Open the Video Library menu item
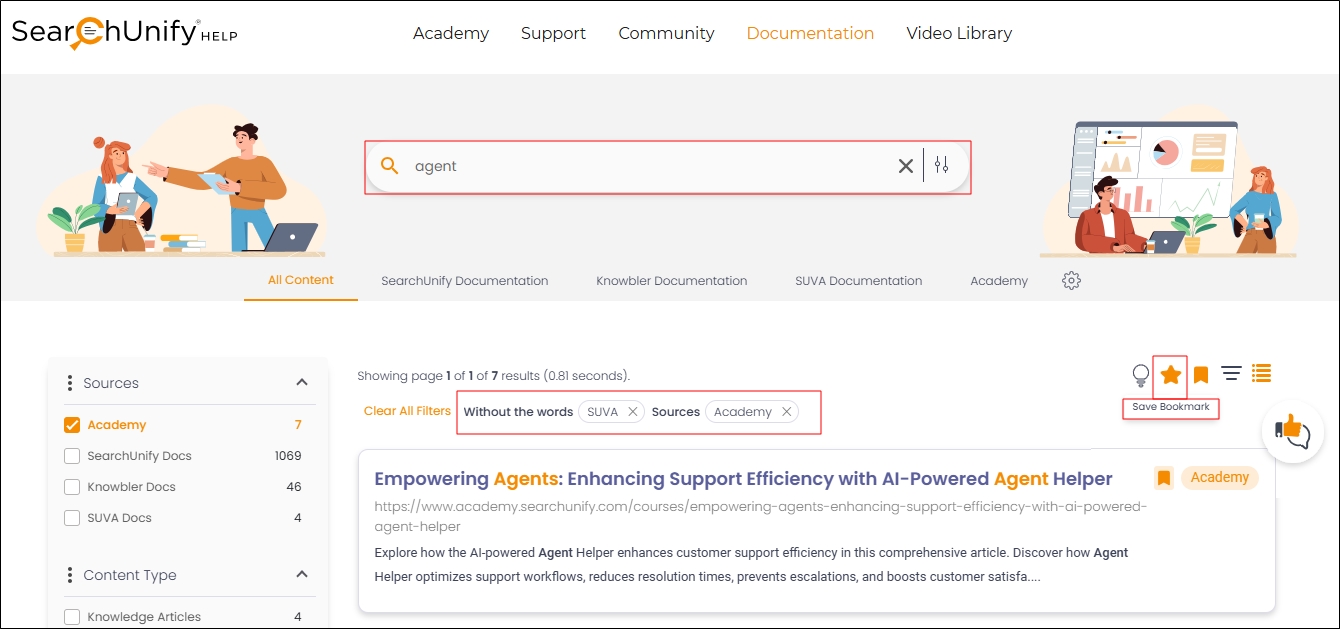1340x629 pixels. 958,33
